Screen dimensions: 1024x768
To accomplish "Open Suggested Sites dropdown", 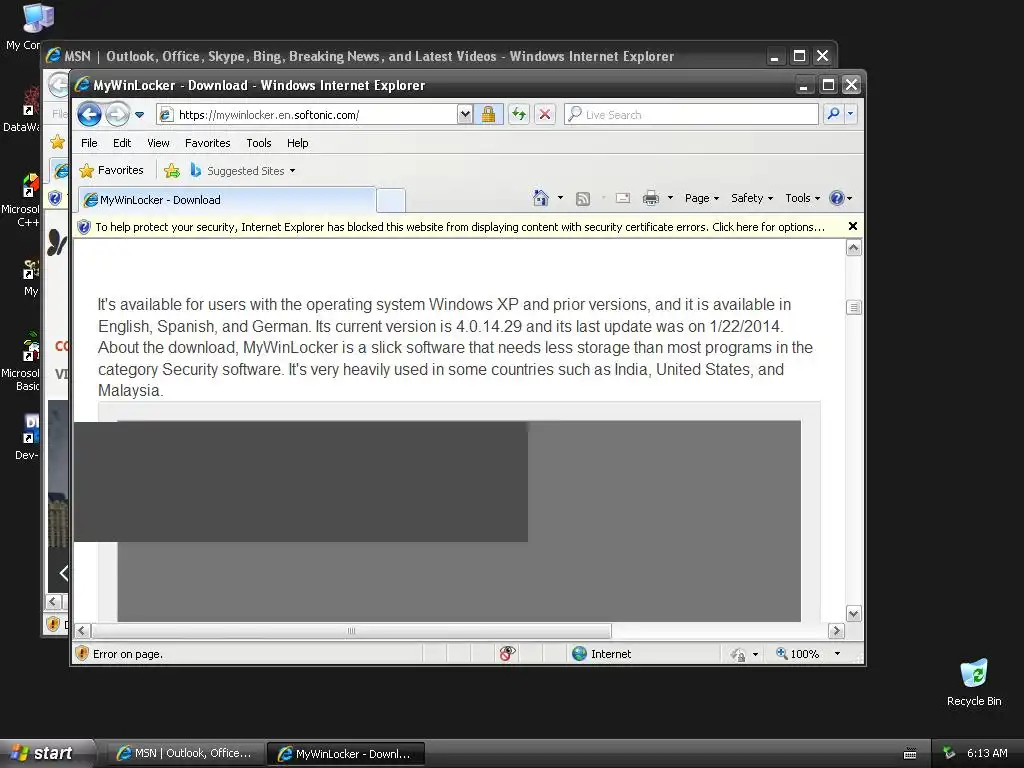I will click(x=242, y=171).
